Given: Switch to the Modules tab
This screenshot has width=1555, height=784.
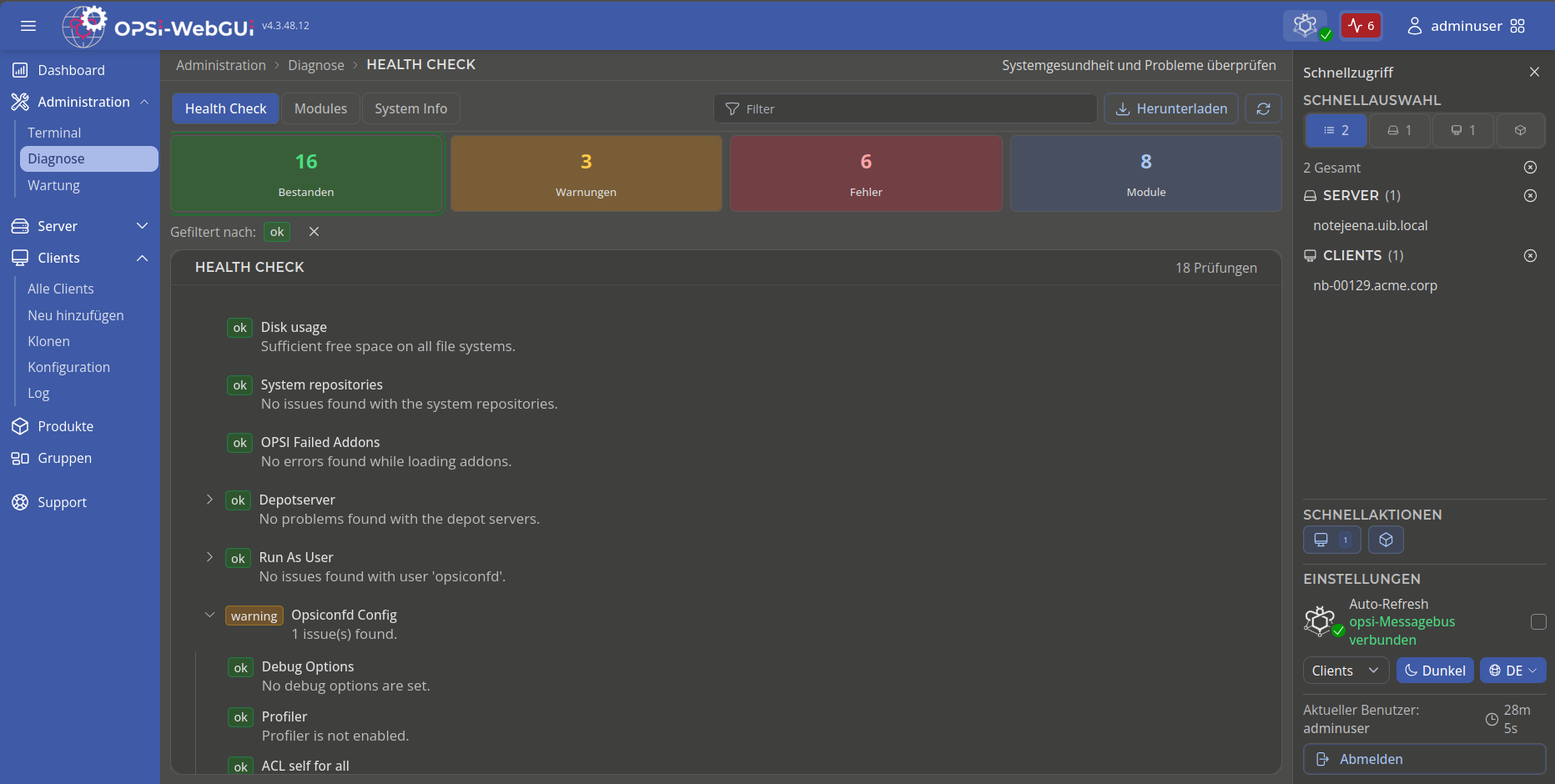Looking at the screenshot, I should coord(320,108).
